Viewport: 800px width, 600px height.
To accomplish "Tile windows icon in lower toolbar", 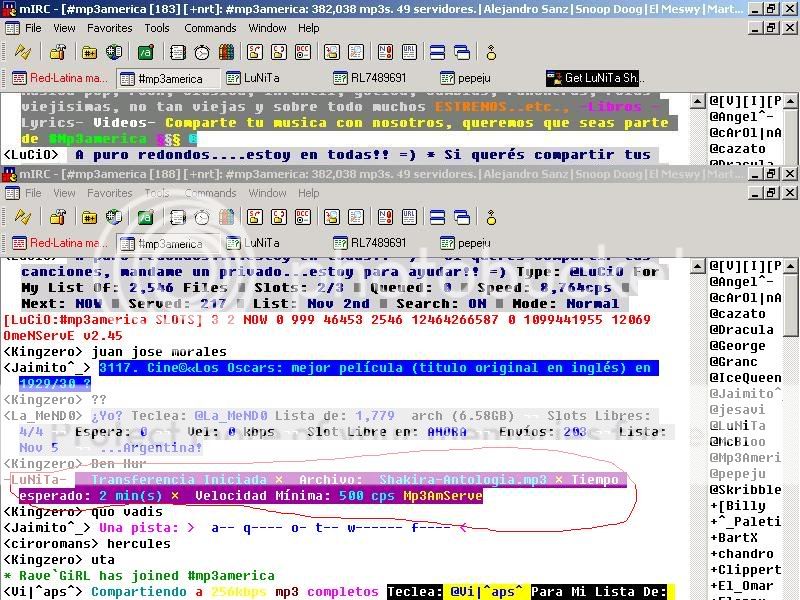I will click(x=437, y=217).
